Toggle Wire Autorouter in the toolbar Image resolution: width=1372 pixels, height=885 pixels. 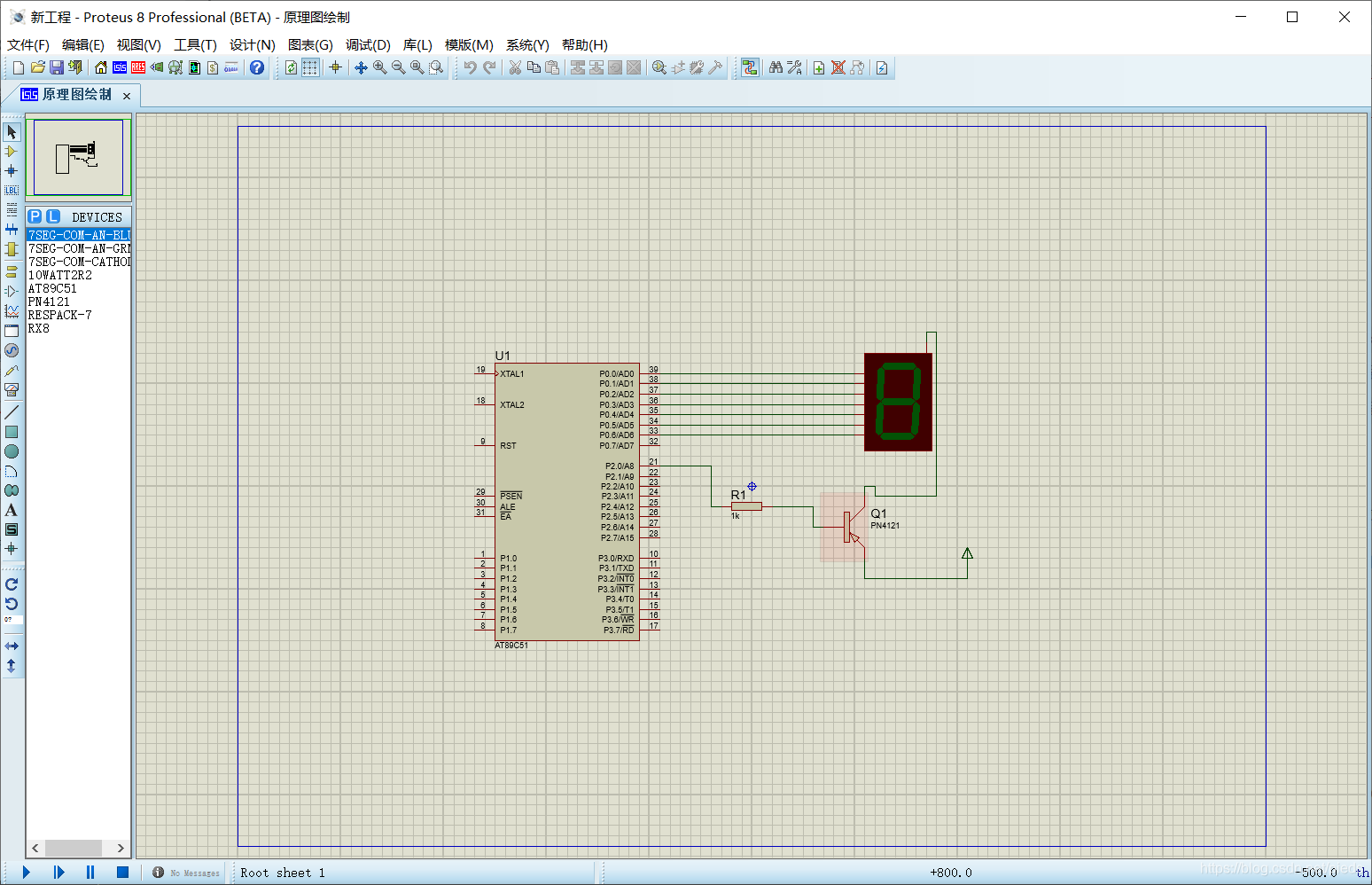point(750,67)
